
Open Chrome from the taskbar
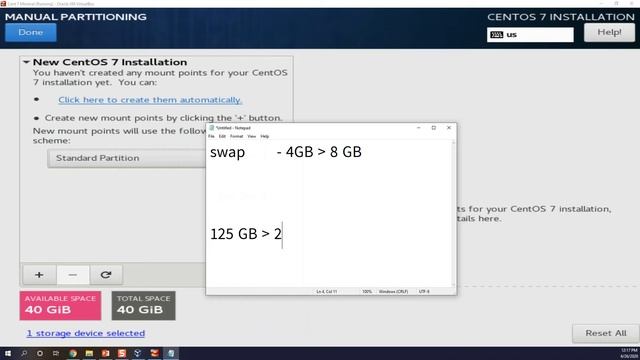click(x=73, y=353)
